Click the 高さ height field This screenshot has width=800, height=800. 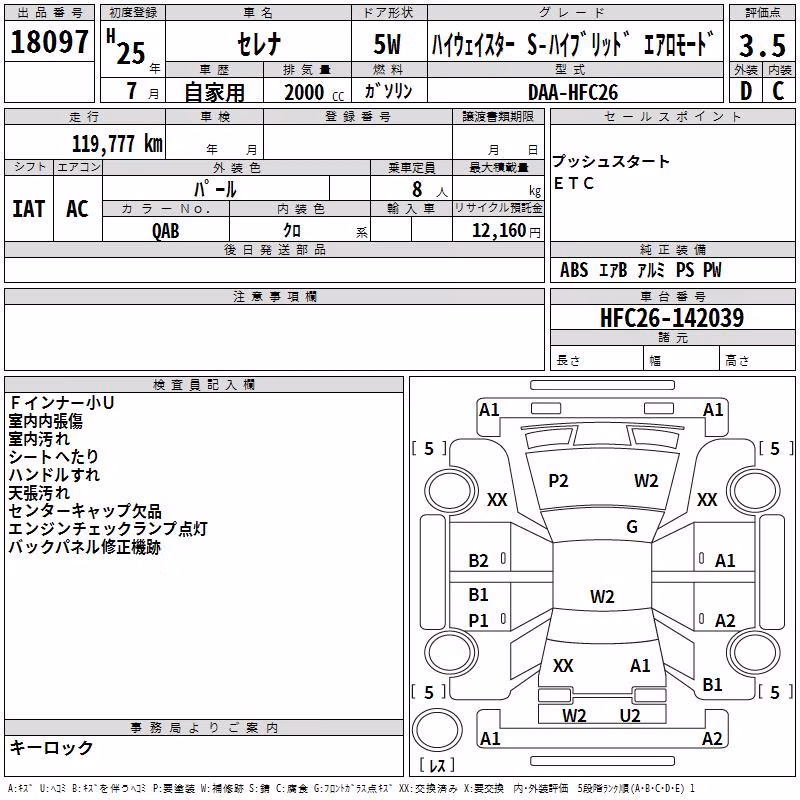coord(758,360)
